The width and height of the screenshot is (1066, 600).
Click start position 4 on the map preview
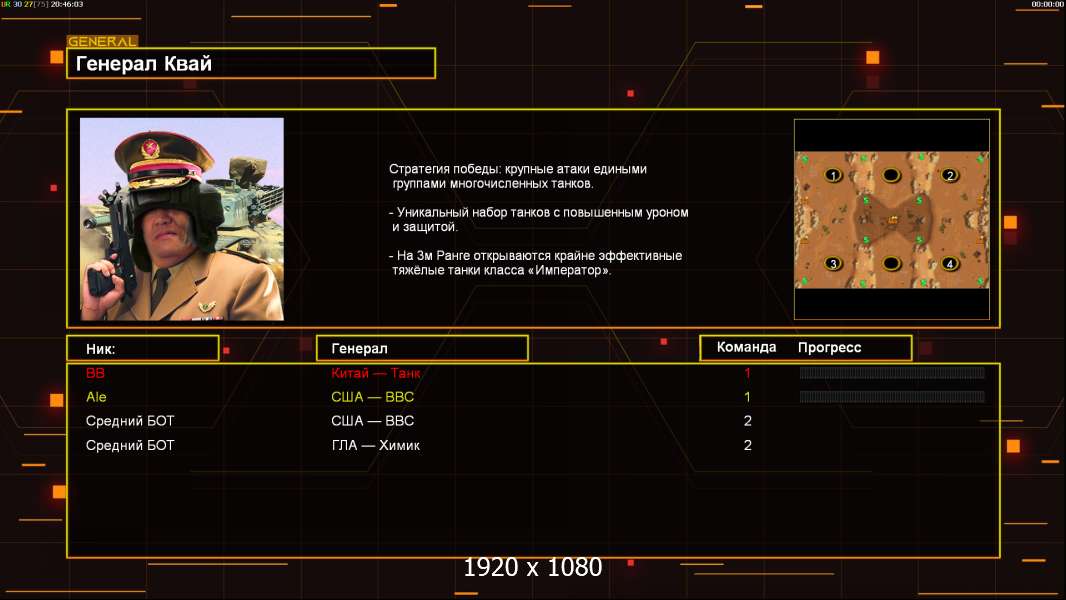(950, 264)
